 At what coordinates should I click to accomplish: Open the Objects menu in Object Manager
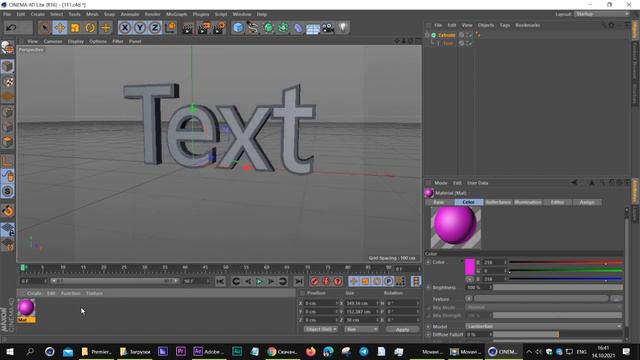point(486,25)
